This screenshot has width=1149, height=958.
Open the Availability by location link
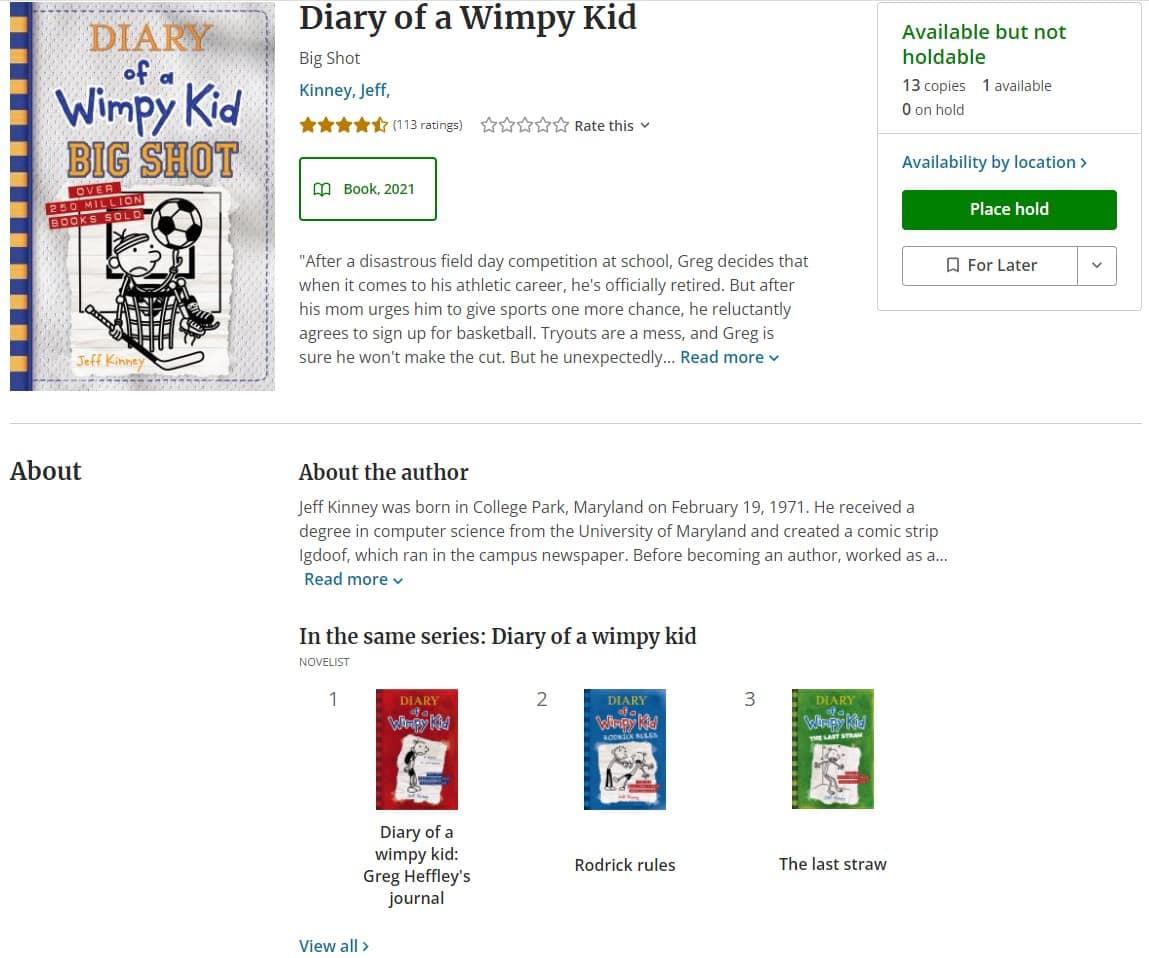point(994,162)
